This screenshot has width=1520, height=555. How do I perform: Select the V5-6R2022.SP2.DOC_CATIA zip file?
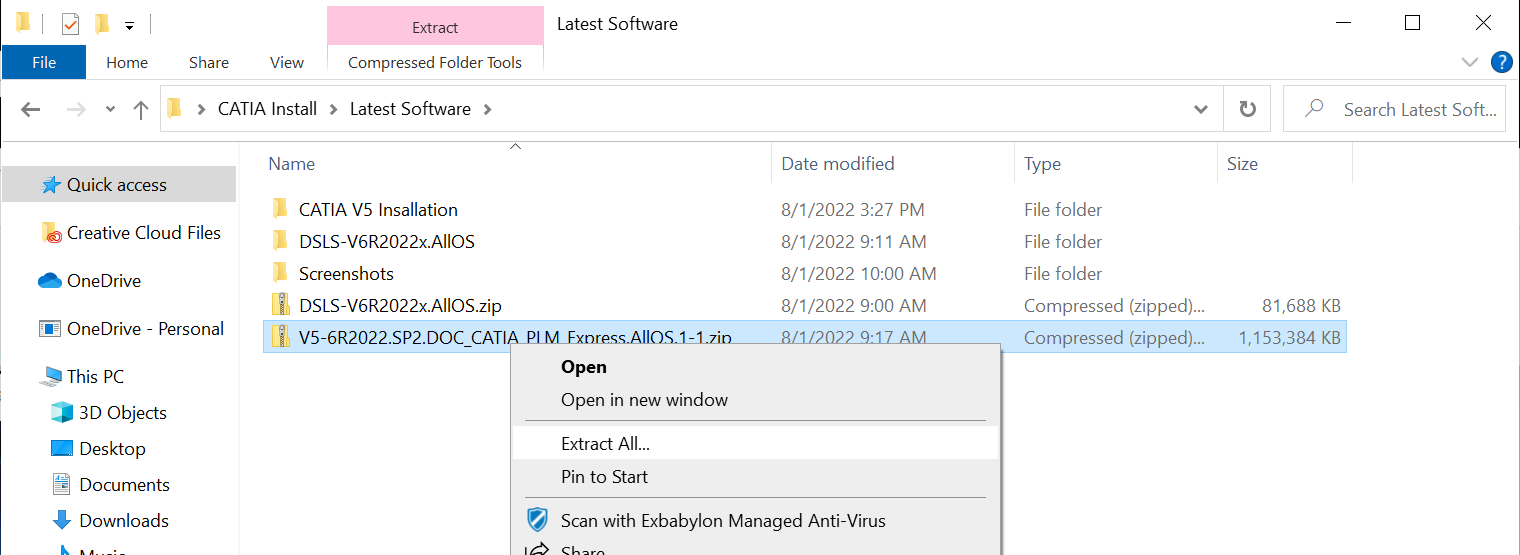tap(805, 338)
